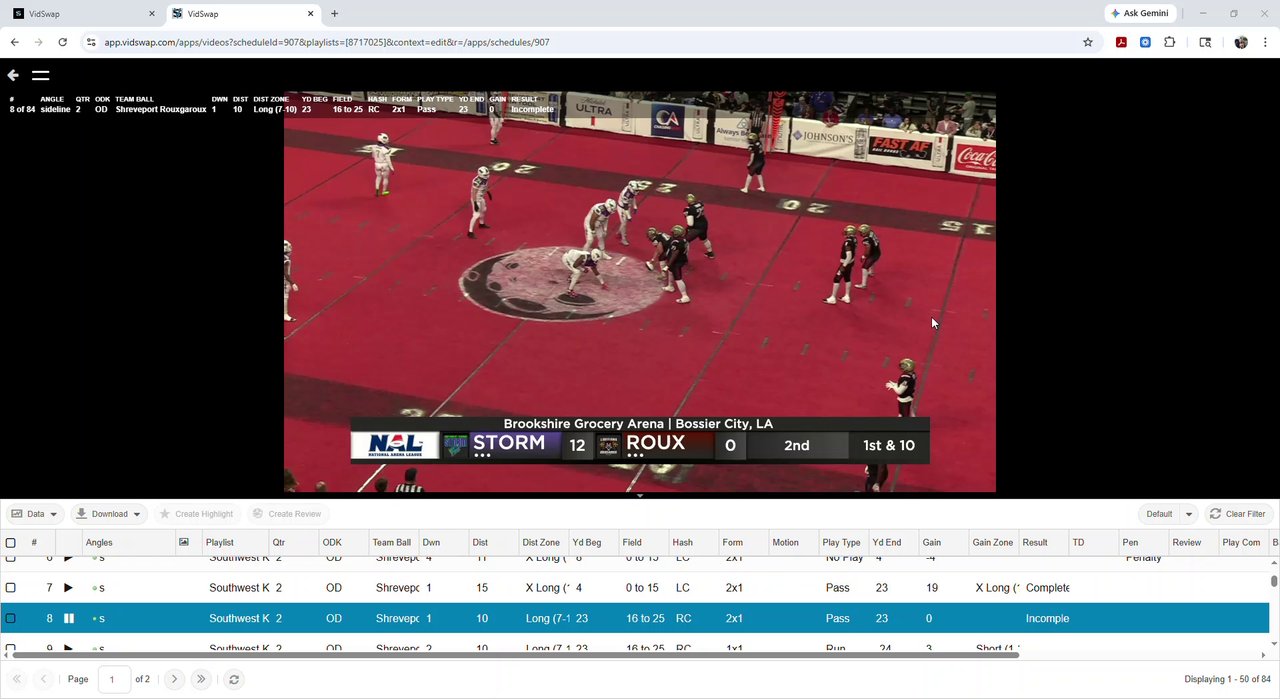Click the vertical scrollbar thumb of the table
This screenshot has width=1280, height=699.
pos(1274,581)
